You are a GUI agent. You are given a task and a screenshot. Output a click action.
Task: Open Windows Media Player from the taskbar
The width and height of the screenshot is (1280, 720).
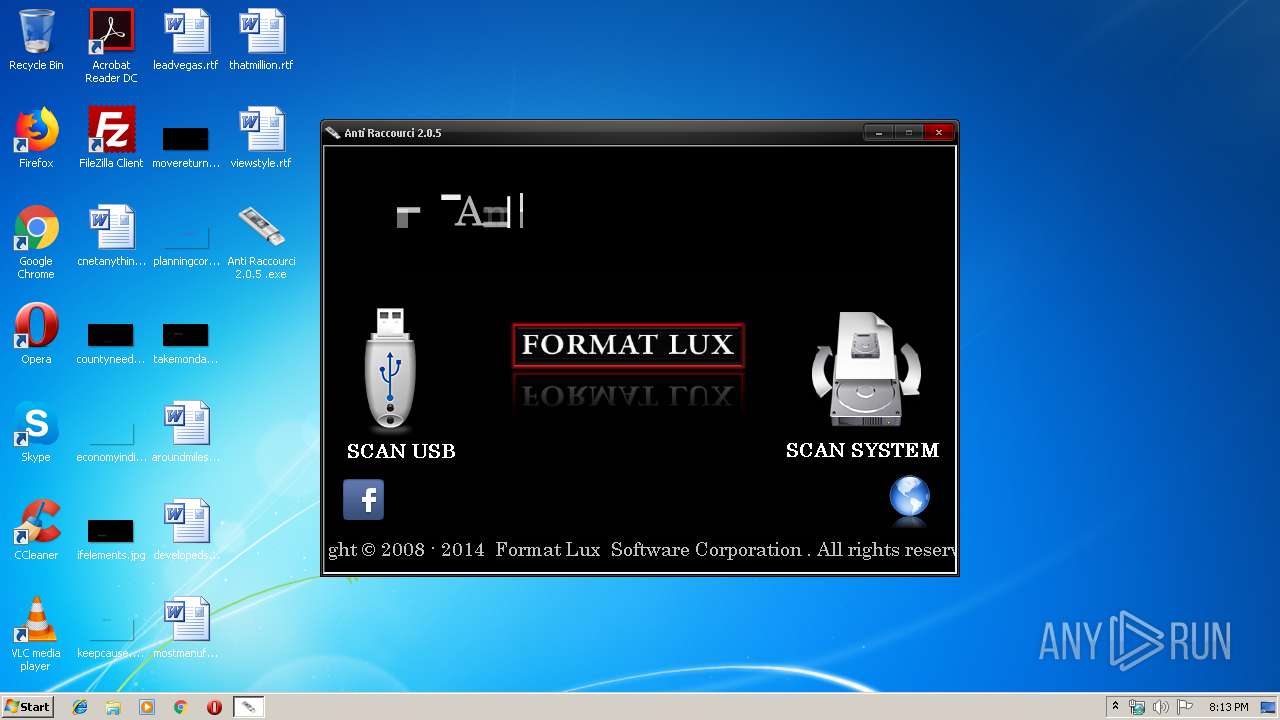147,707
